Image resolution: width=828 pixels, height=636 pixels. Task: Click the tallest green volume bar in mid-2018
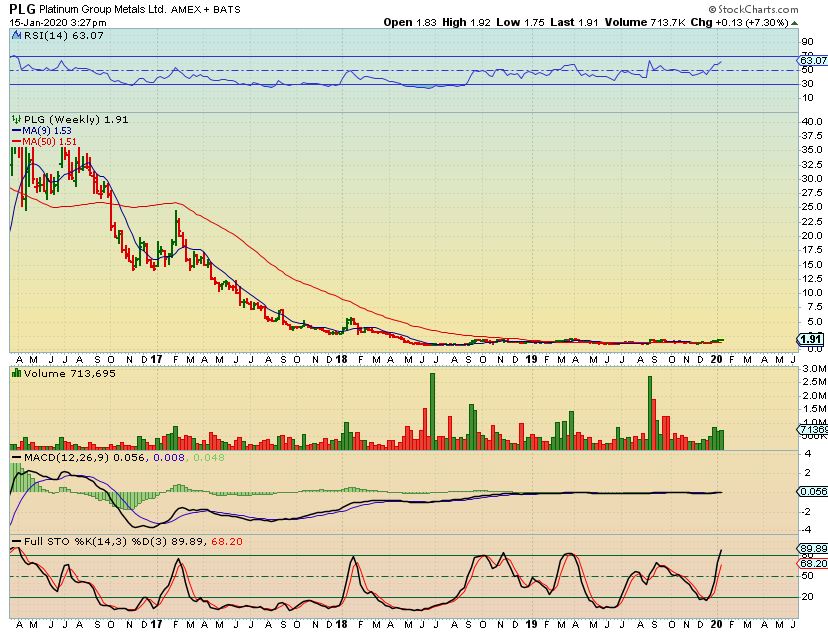coord(432,411)
